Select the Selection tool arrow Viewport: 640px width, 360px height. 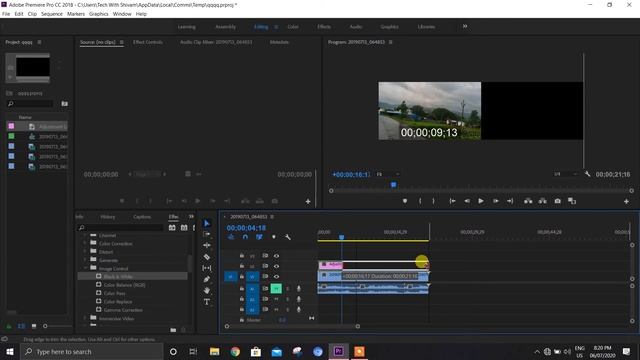pyautogui.click(x=207, y=223)
